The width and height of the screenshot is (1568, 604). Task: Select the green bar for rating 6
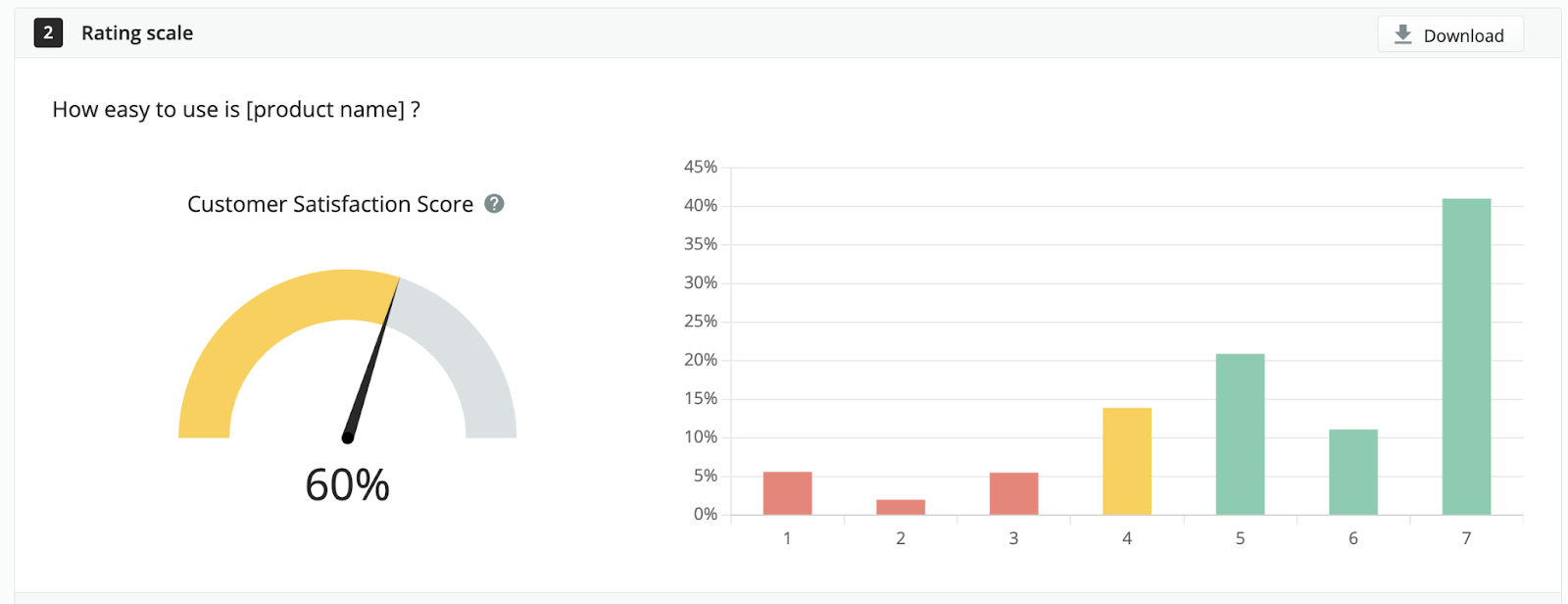click(1353, 472)
